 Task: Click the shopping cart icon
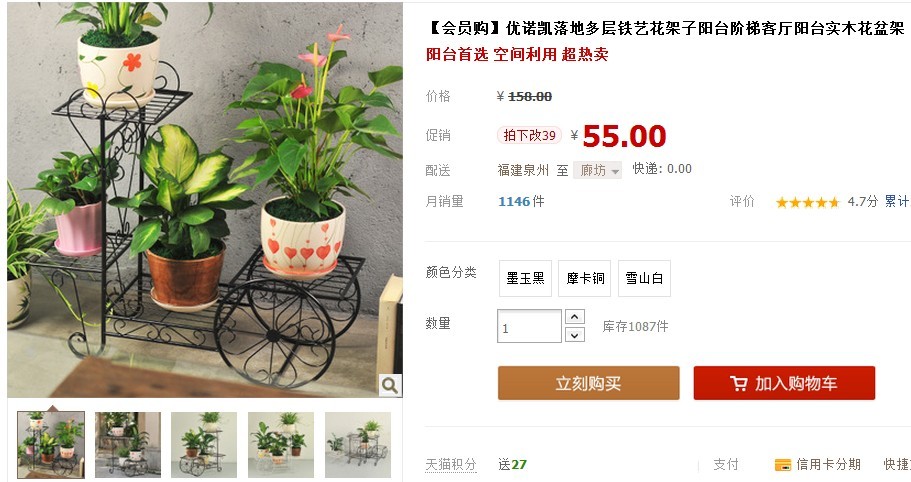tap(738, 383)
